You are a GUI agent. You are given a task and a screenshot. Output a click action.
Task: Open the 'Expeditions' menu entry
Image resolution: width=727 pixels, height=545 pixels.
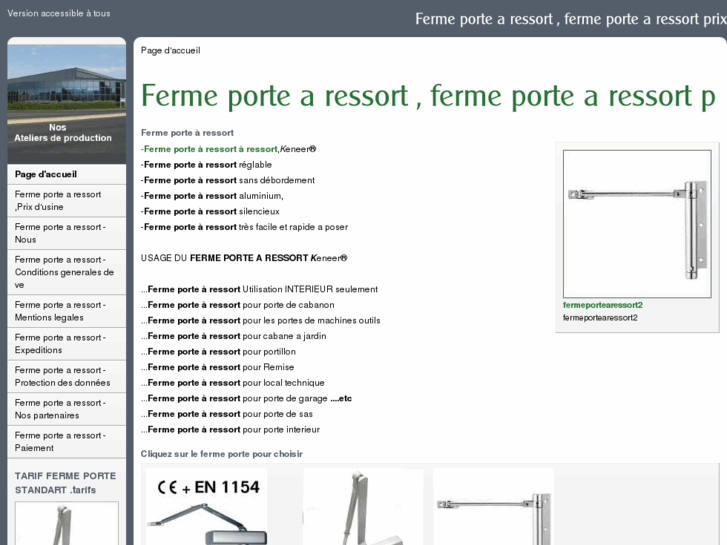pyautogui.click(x=67, y=344)
